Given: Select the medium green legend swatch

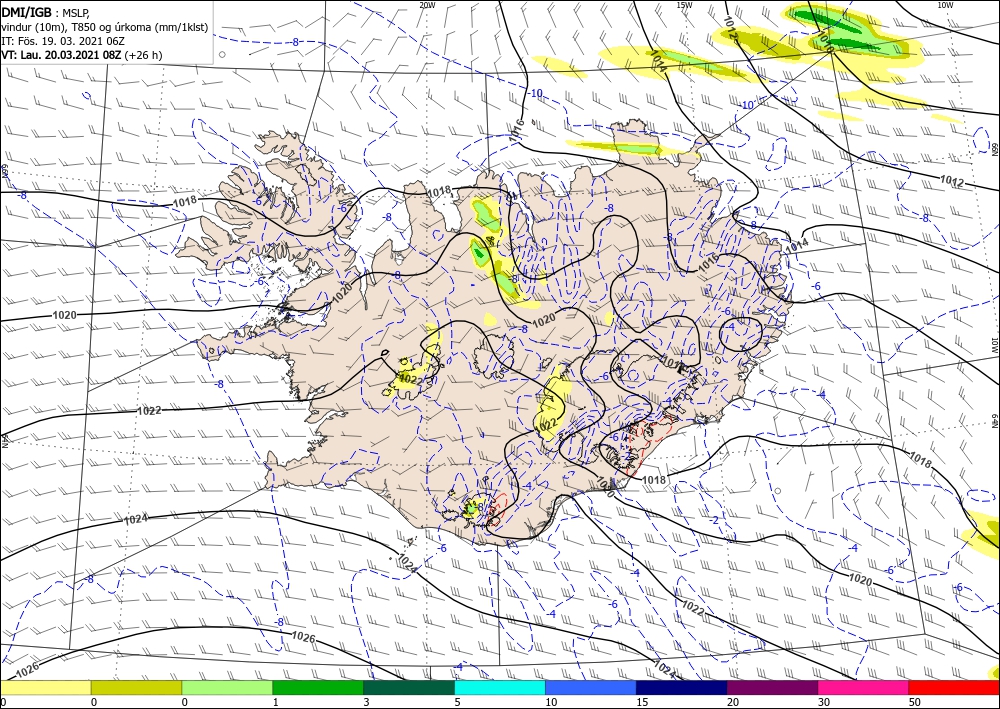Looking at the screenshot, I should [x=318, y=687].
